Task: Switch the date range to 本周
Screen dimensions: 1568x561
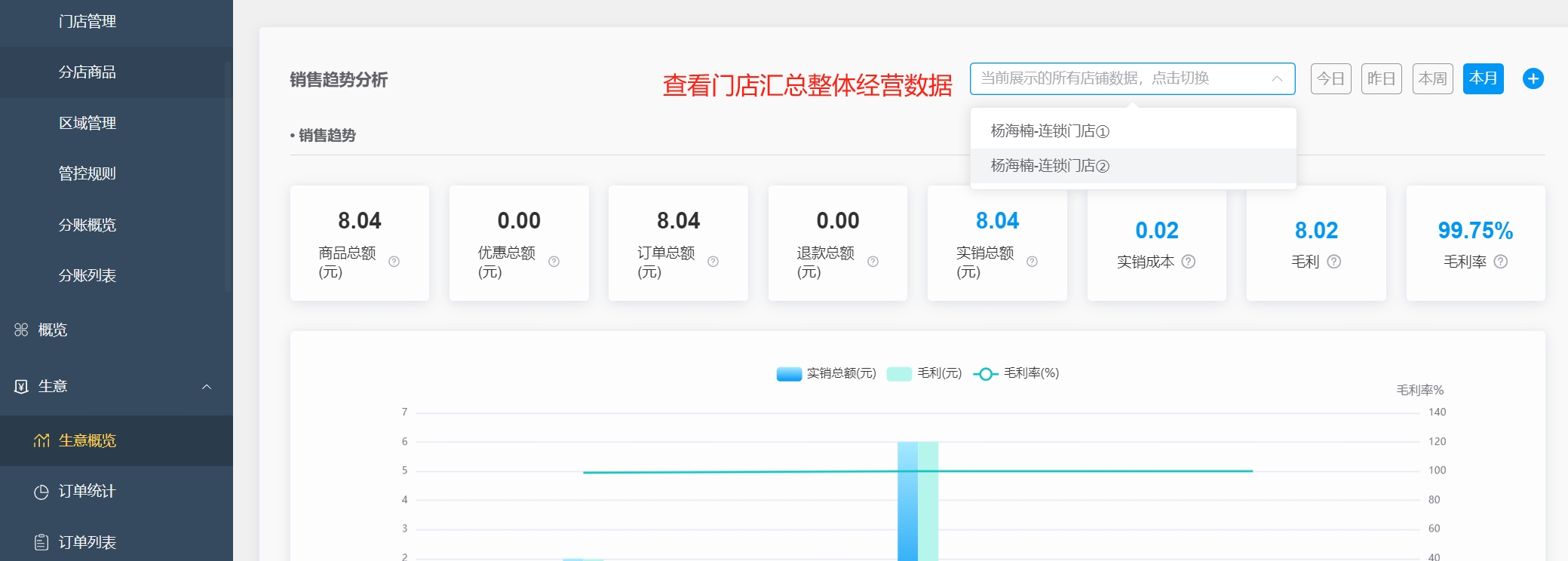Action: 1432,78
